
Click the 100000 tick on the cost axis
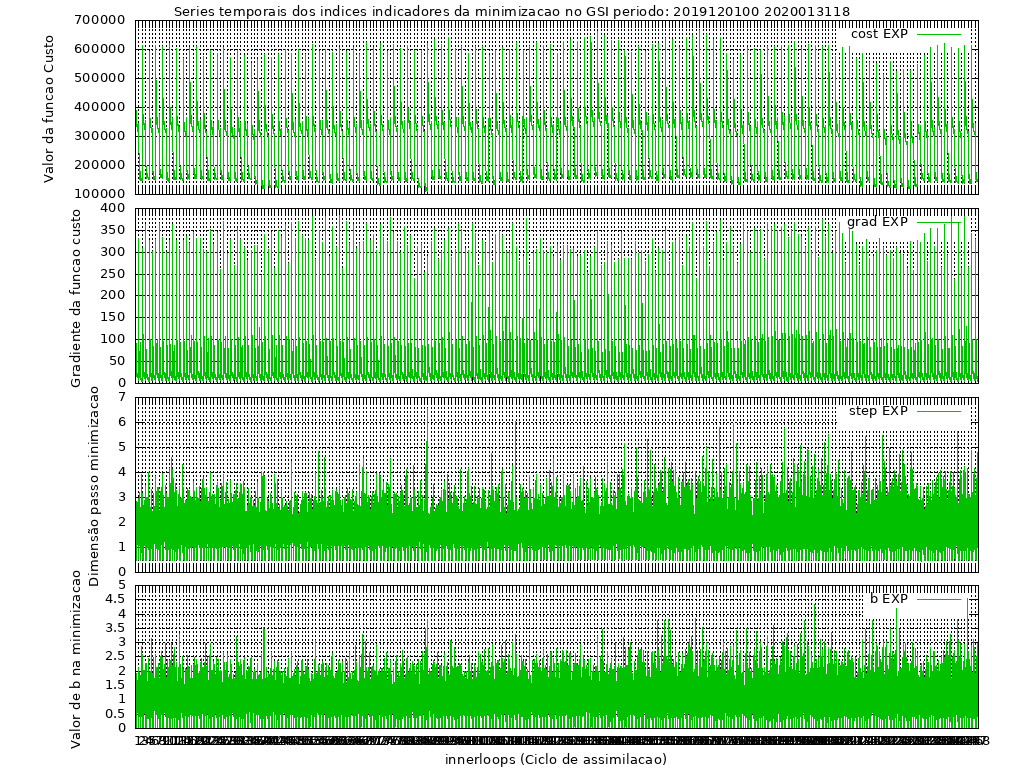[x=102, y=194]
